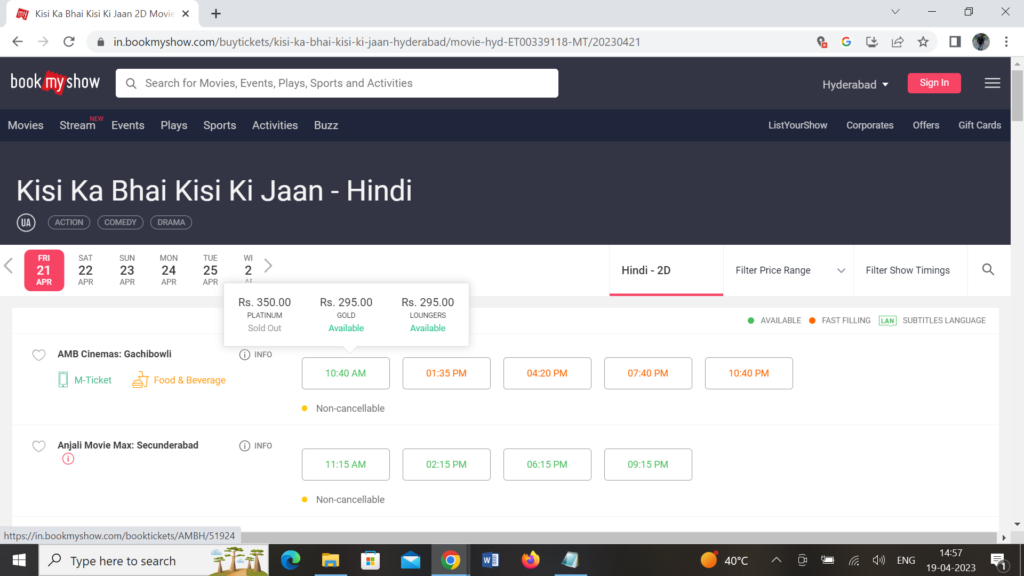The height and width of the screenshot is (576, 1024).
Task: Expand Filter Show Timings dropdown
Action: [907, 270]
